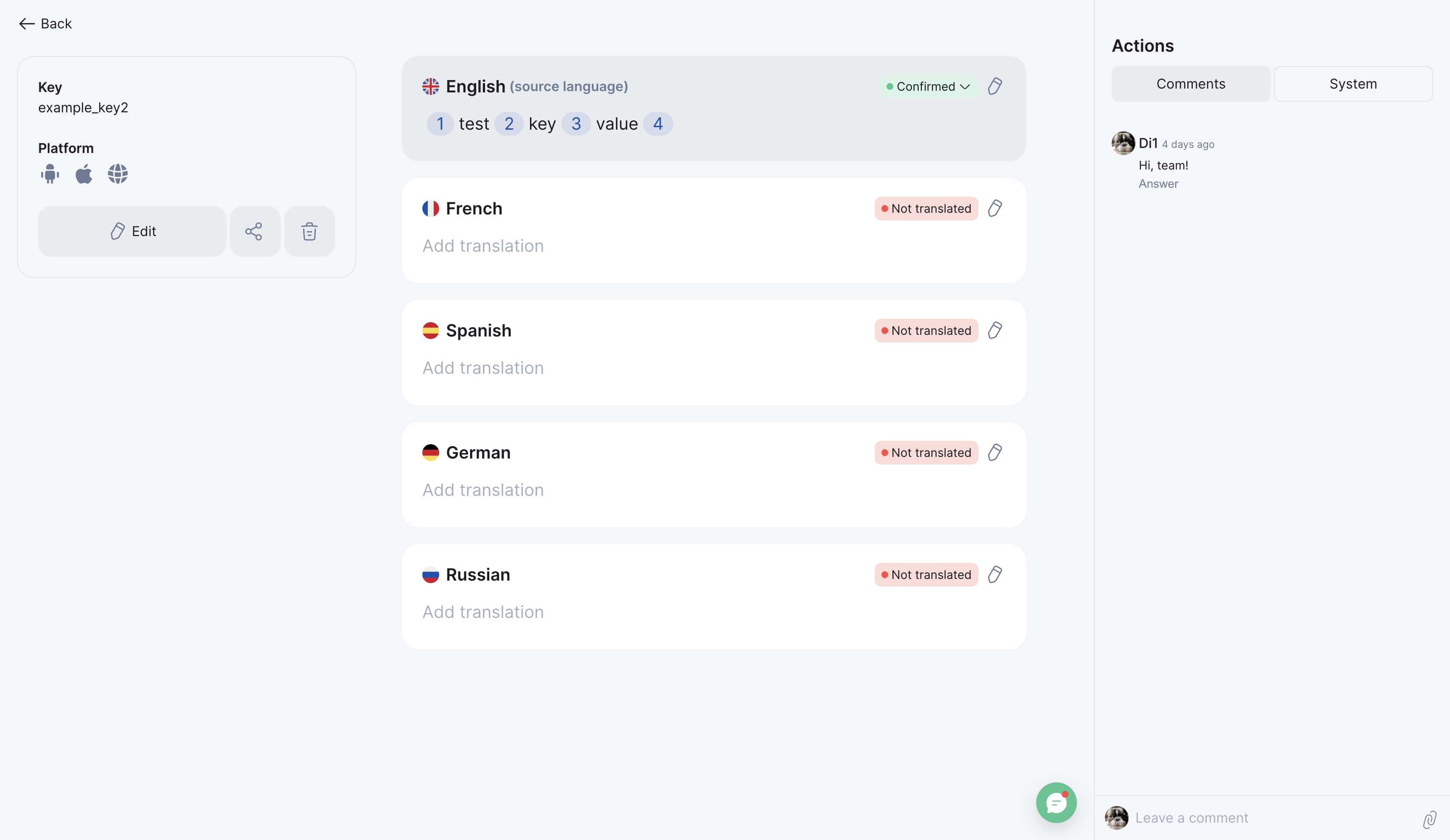
Task: Click the Apple platform icon
Action: tap(84, 174)
